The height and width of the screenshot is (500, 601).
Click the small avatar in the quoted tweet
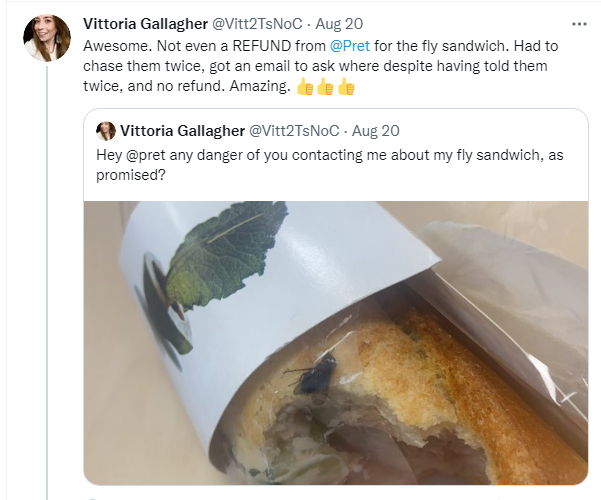pos(105,131)
